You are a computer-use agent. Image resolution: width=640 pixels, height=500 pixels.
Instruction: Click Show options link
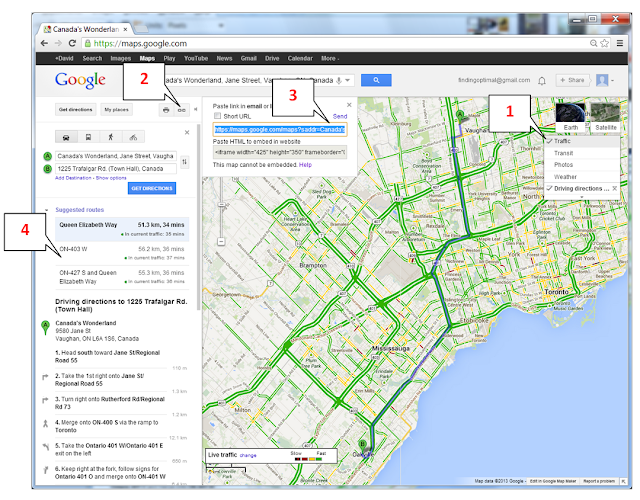[111, 178]
